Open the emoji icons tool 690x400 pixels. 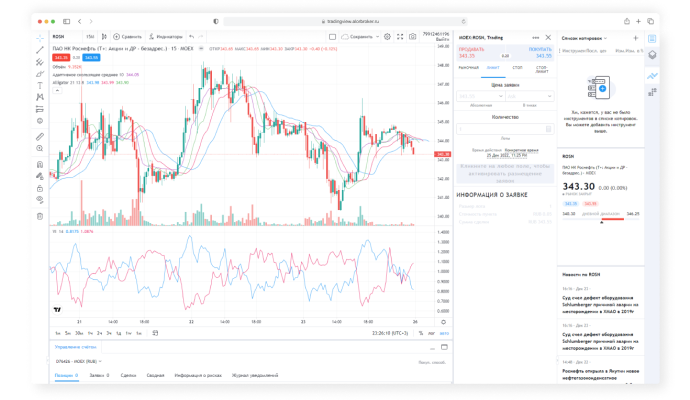click(40, 121)
